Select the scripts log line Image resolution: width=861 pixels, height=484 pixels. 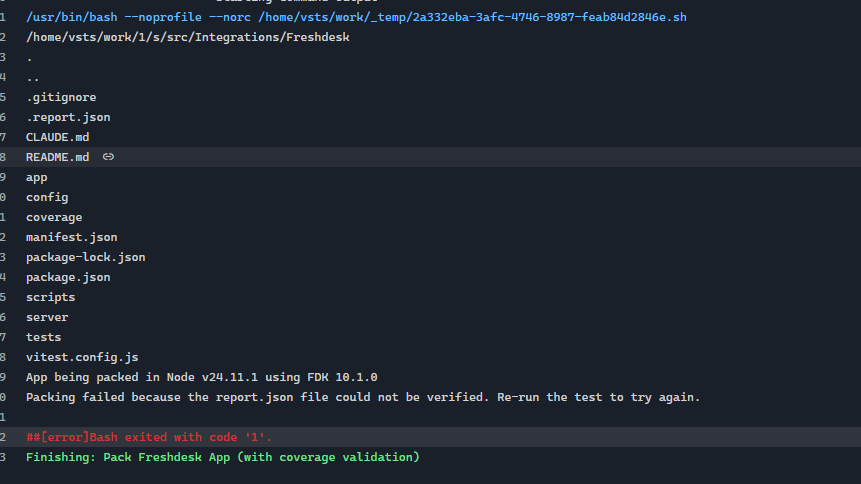pos(50,297)
